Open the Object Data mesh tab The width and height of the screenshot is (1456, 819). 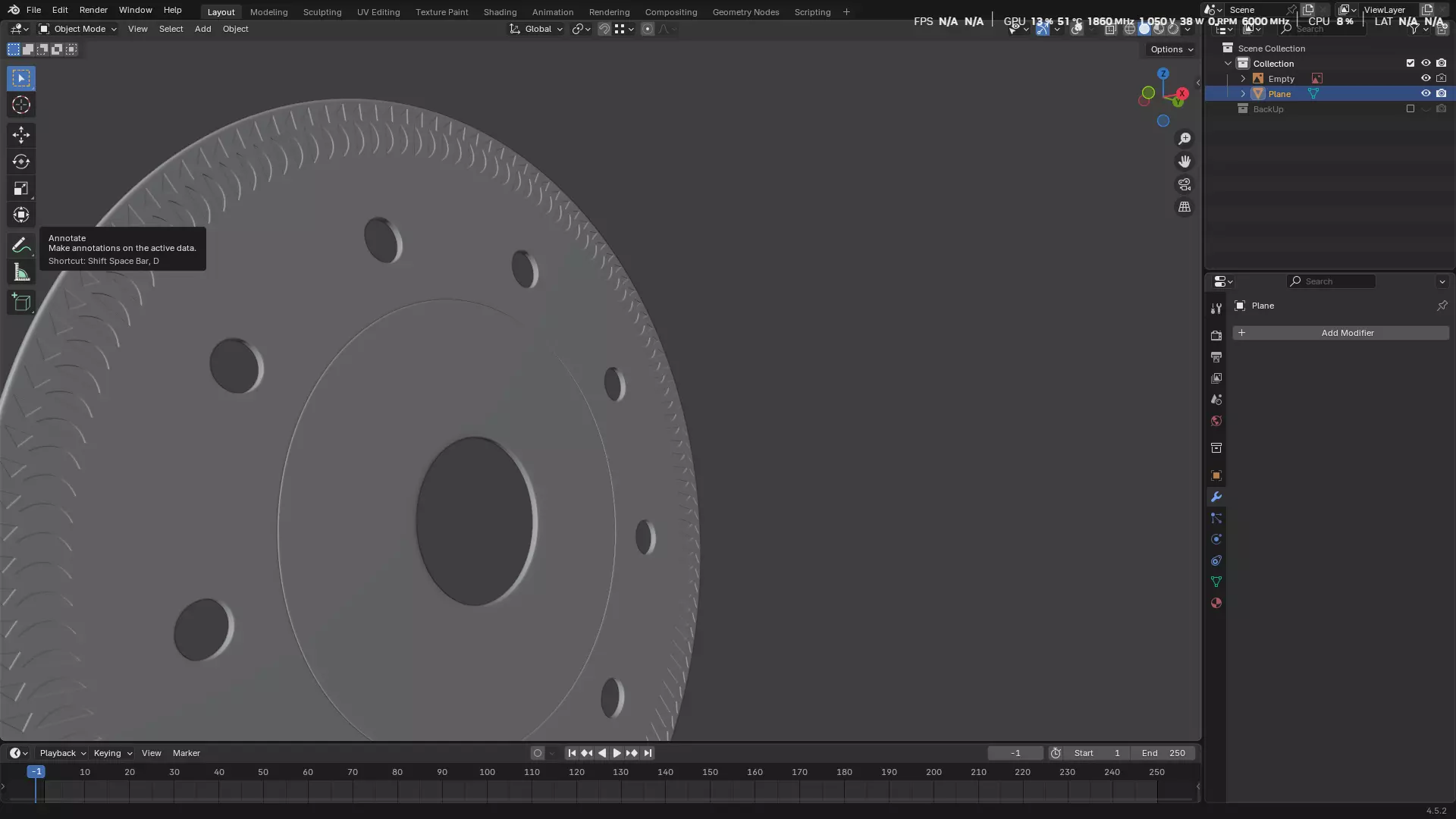pos(1216,582)
